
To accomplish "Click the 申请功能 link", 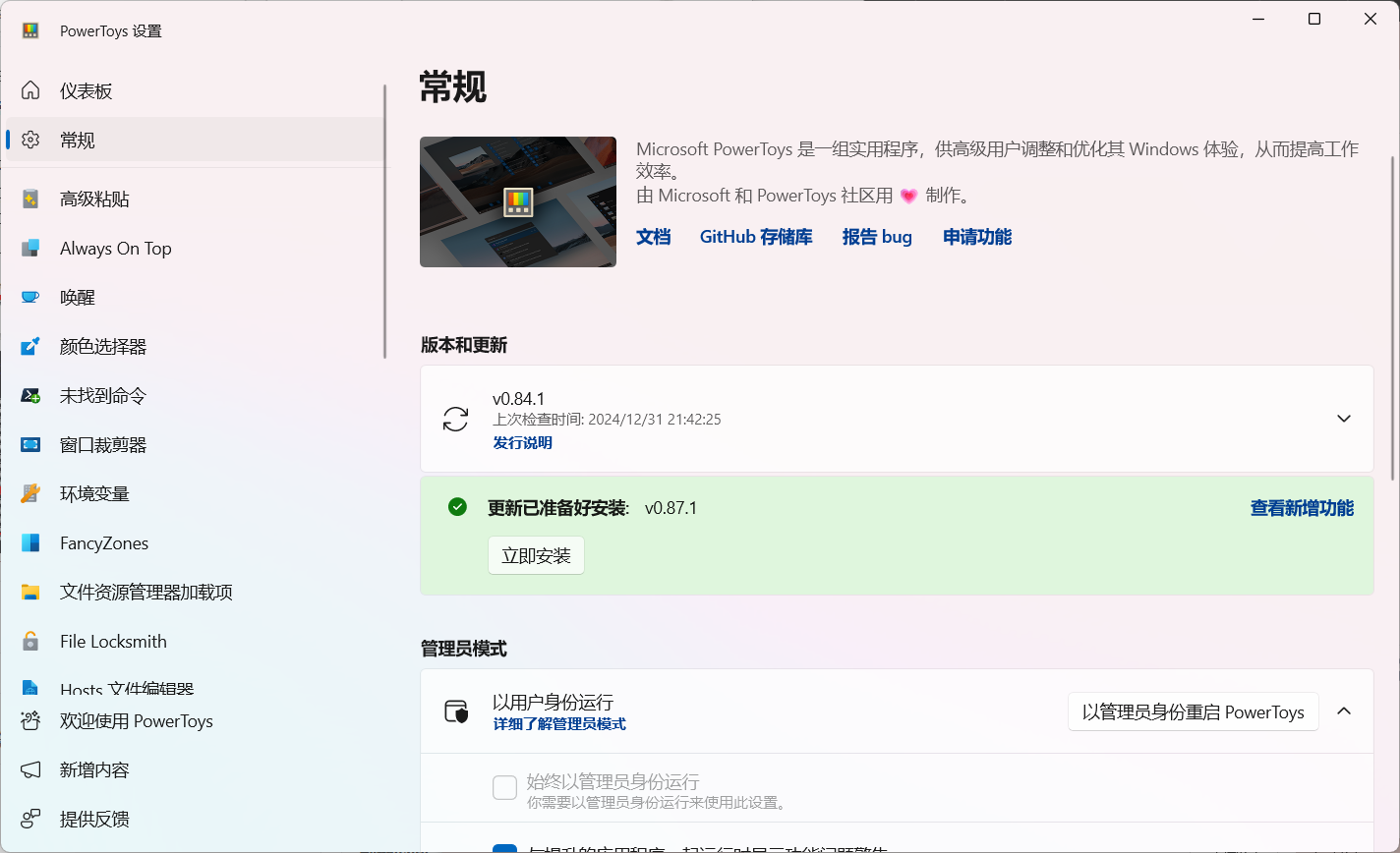I will point(977,237).
